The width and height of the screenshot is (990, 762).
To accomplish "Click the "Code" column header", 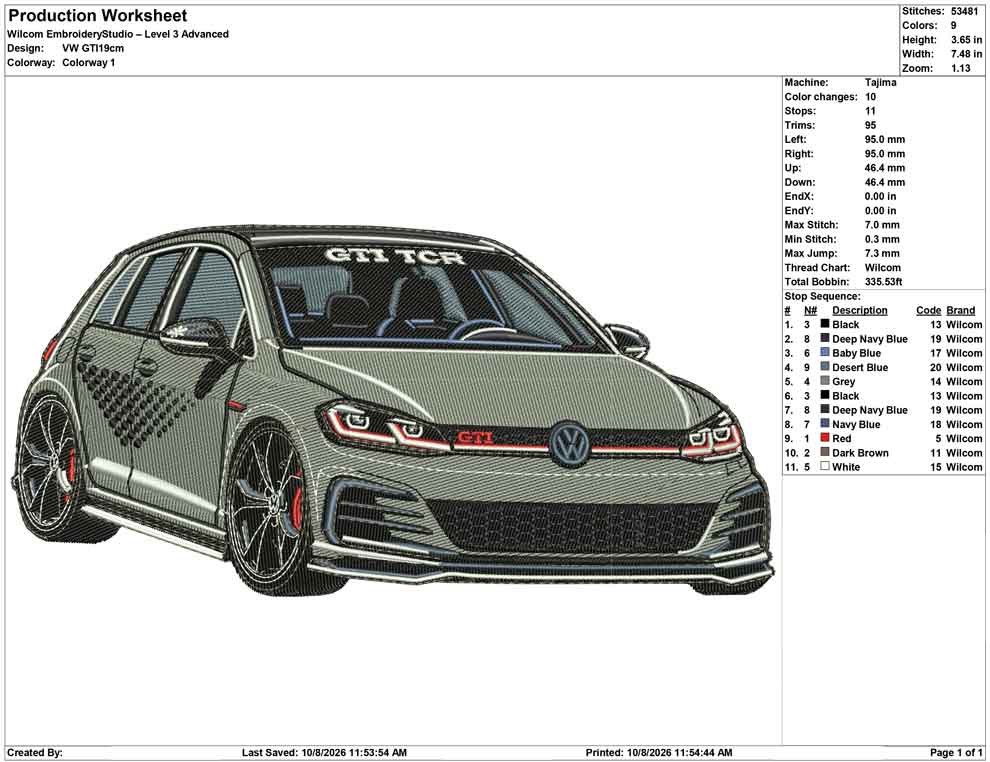I will click(x=928, y=310).
